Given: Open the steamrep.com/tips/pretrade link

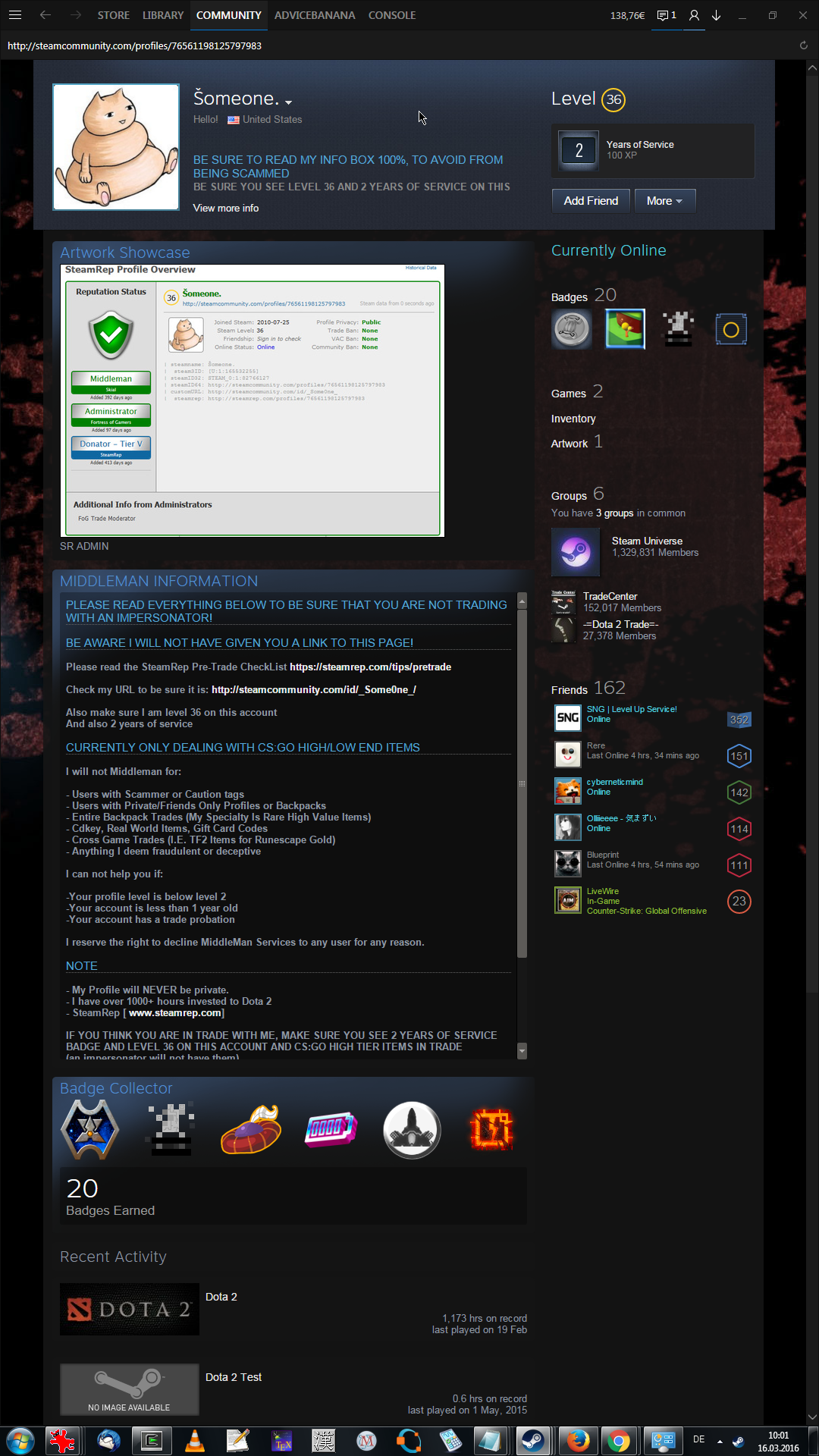Looking at the screenshot, I should tap(370, 667).
